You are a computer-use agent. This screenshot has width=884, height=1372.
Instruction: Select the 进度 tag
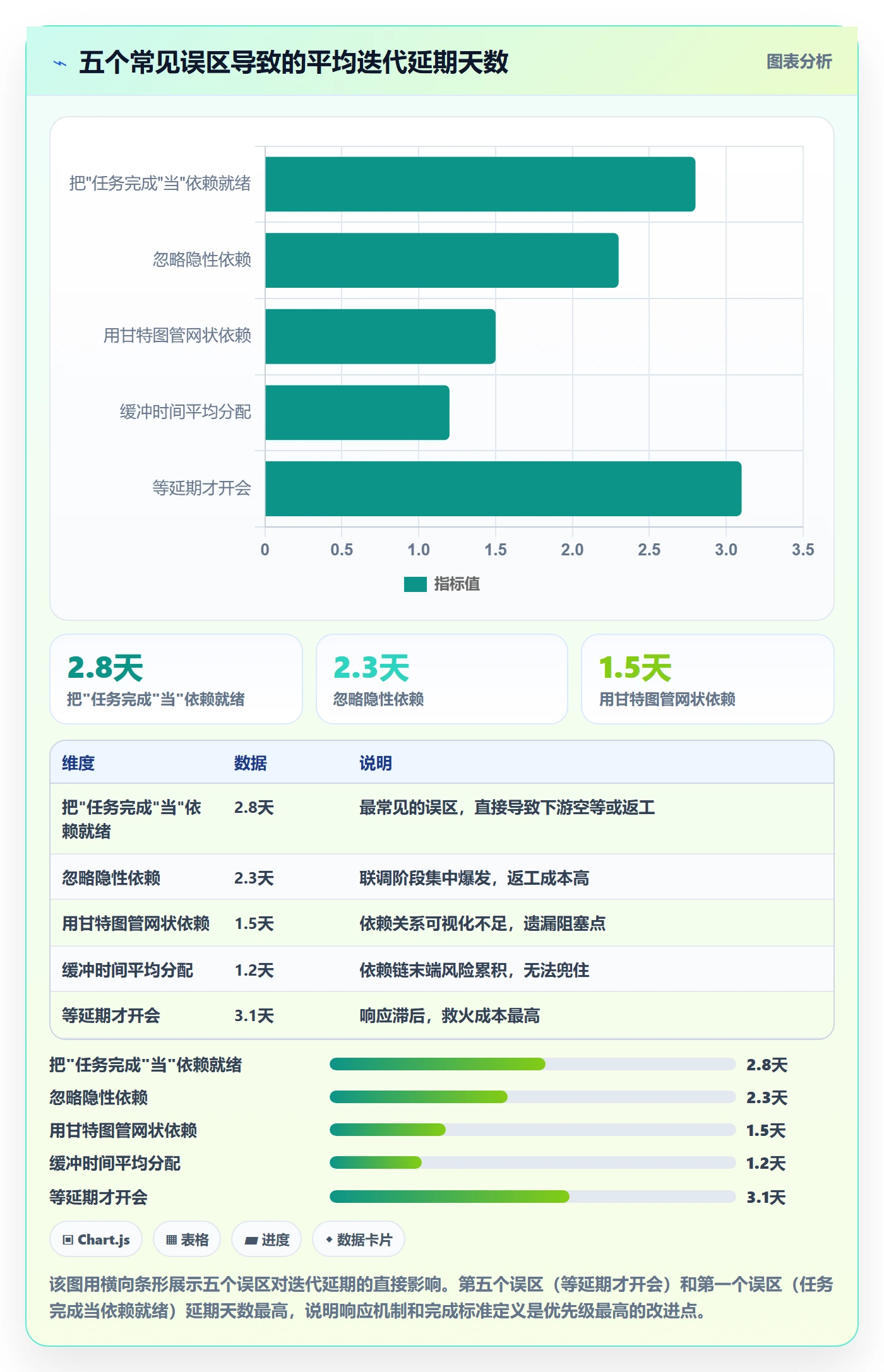pos(266,1239)
